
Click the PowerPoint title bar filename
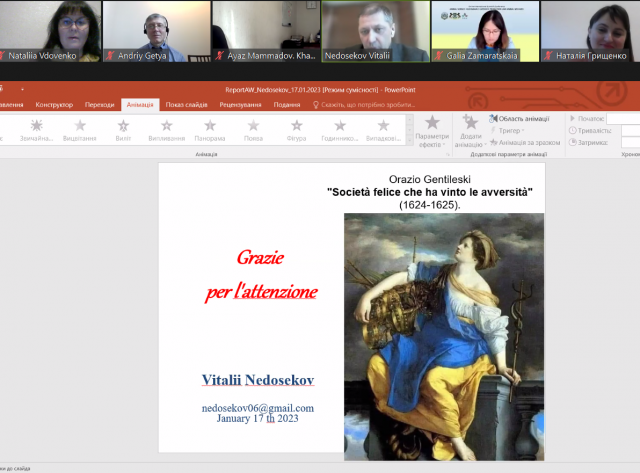[320, 90]
